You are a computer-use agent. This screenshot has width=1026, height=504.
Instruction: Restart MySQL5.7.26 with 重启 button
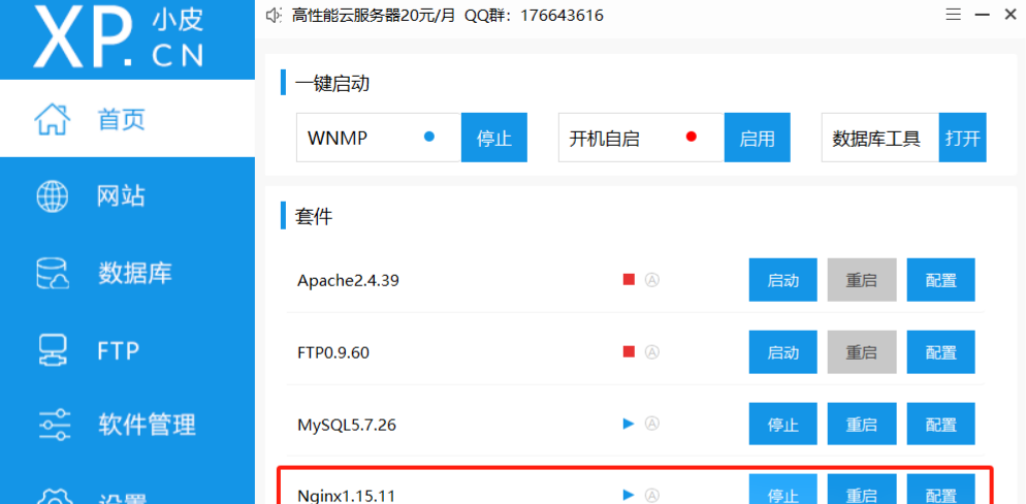861,424
